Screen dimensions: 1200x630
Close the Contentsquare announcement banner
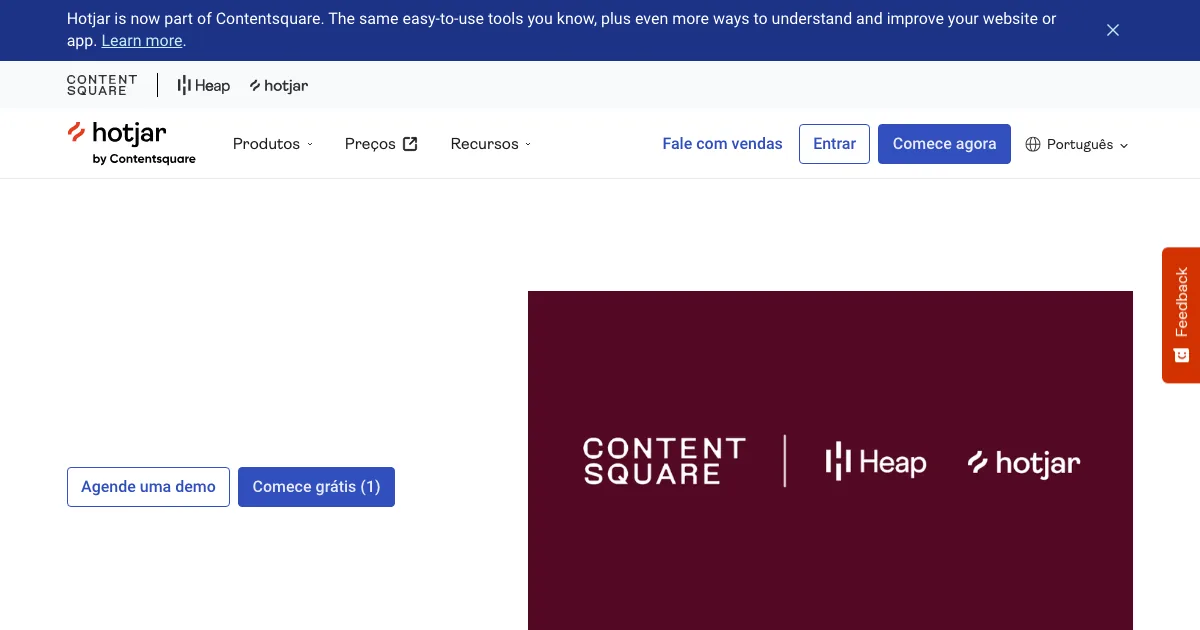pos(1113,30)
